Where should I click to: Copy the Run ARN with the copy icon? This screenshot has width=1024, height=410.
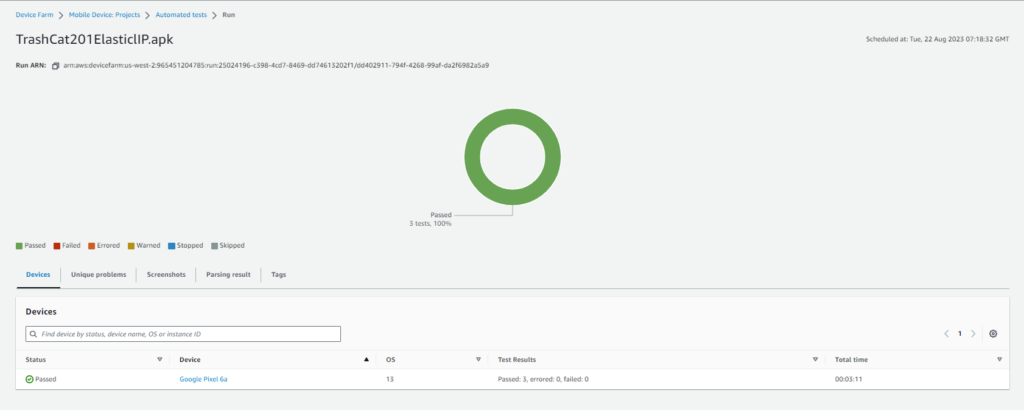[56, 66]
